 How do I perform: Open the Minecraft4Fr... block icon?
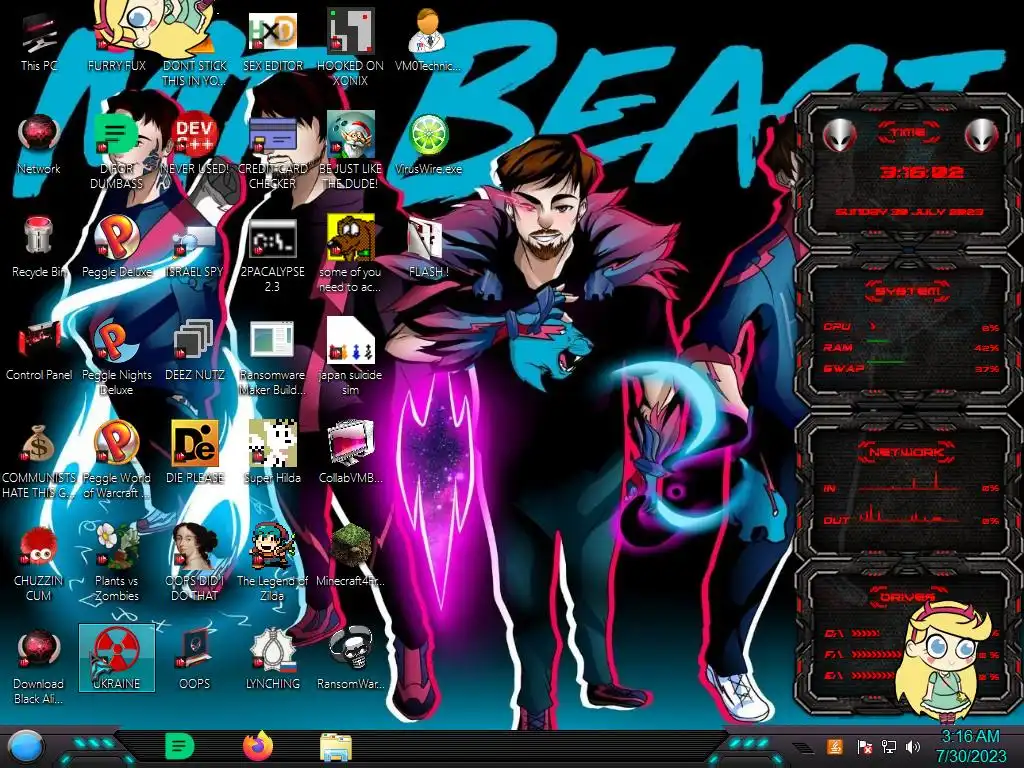pos(350,556)
